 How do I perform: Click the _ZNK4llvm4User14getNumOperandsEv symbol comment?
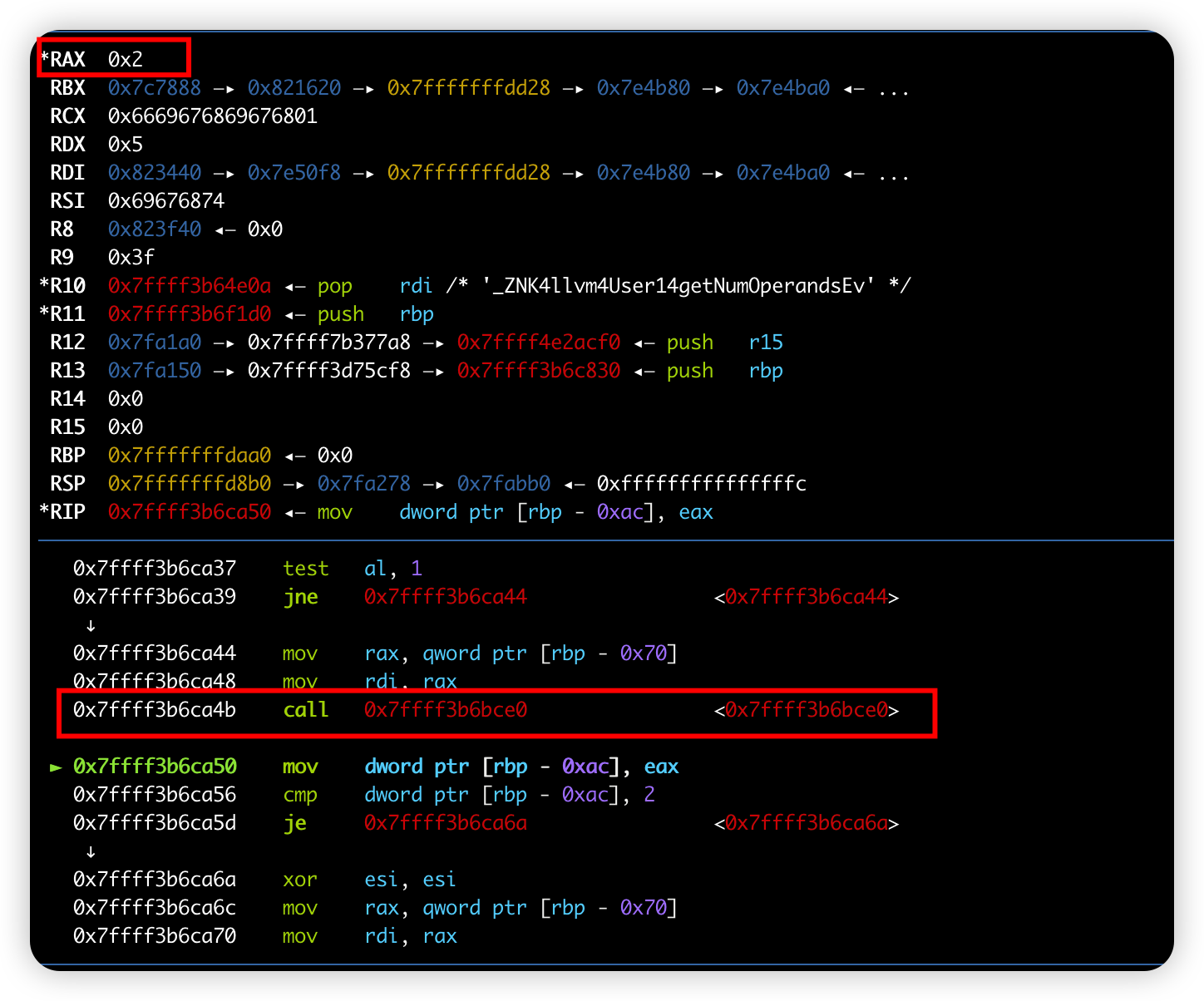[678, 286]
